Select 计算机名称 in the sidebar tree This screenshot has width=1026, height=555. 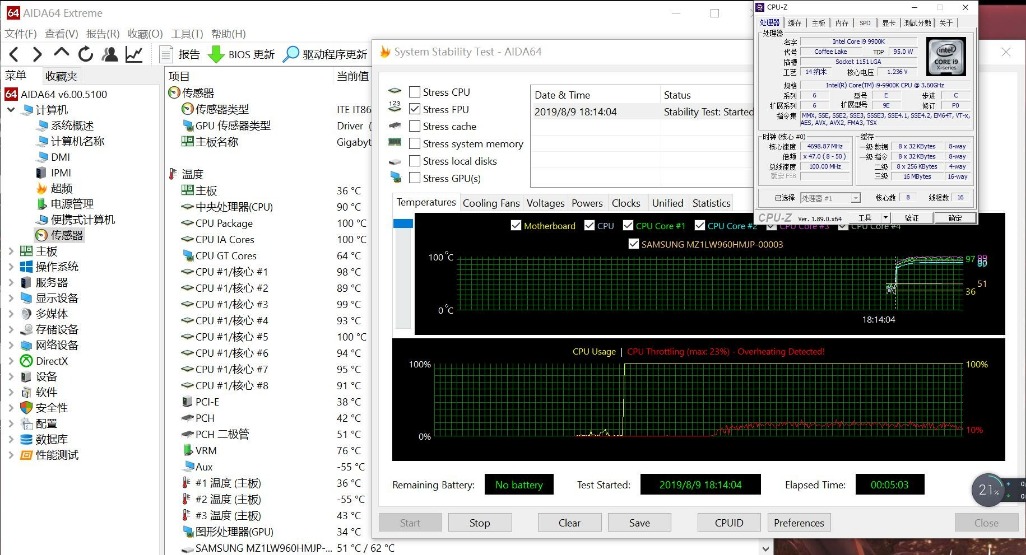77,141
